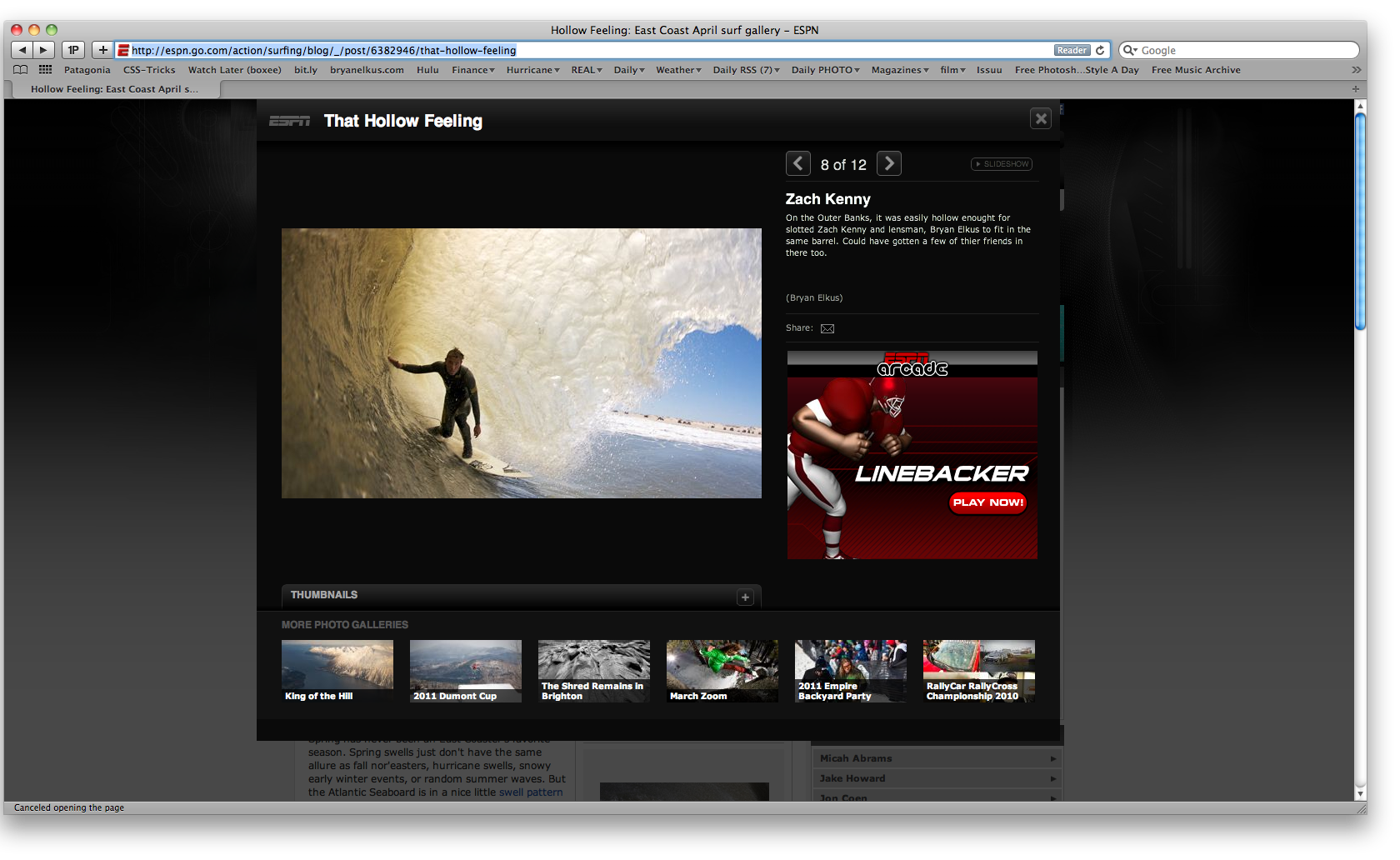
Task: Open the Finance bookmarks dropdown
Action: pos(473,70)
